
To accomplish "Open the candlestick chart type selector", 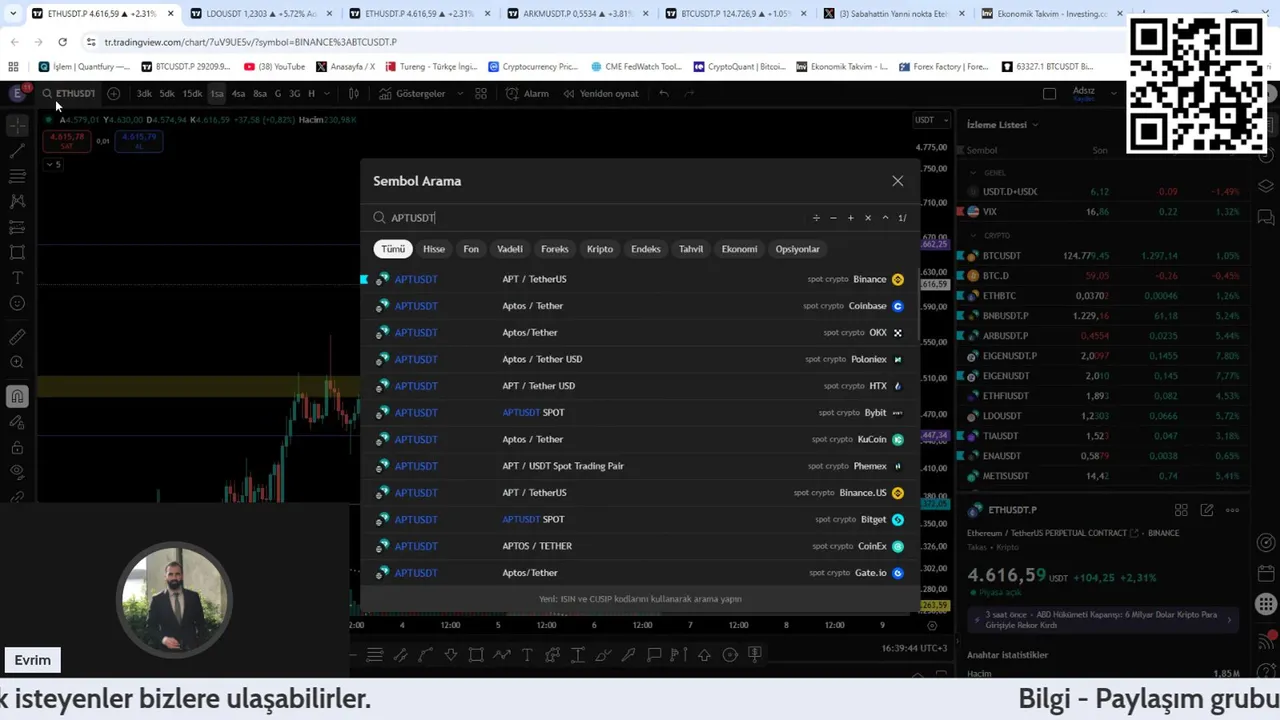I will [353, 93].
